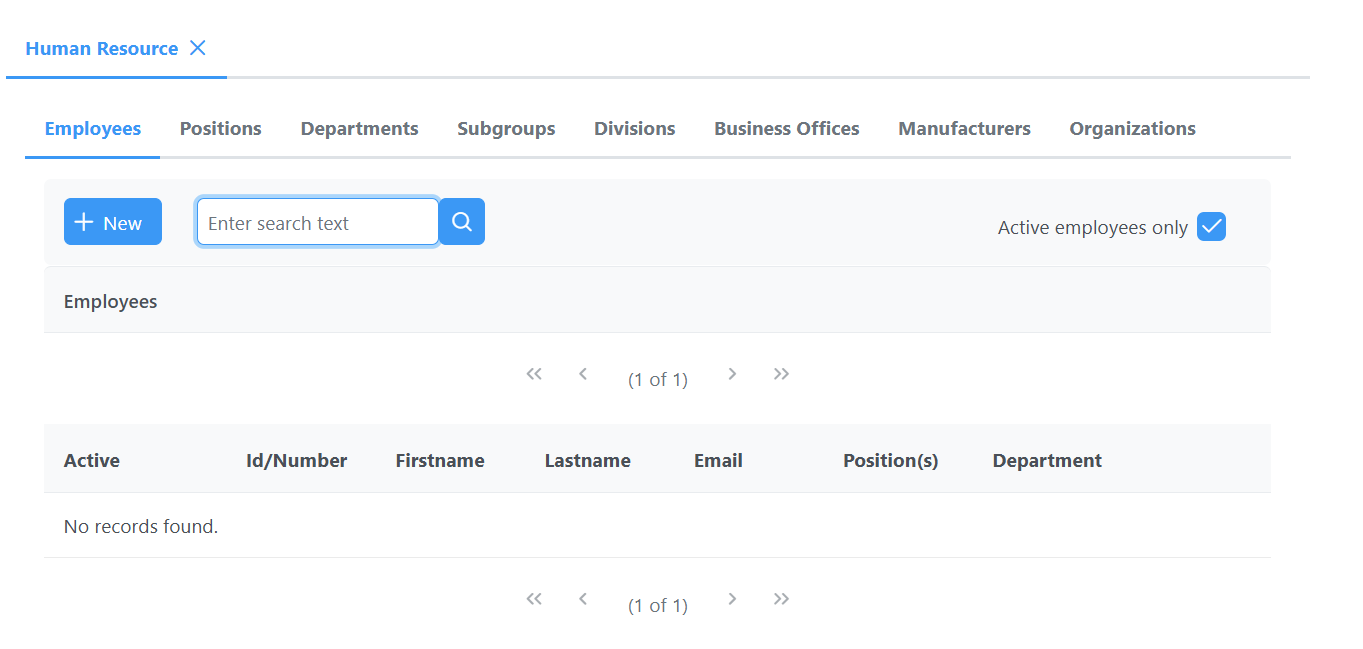Click the magnifier search icon button
1363x649 pixels.
[x=461, y=222]
